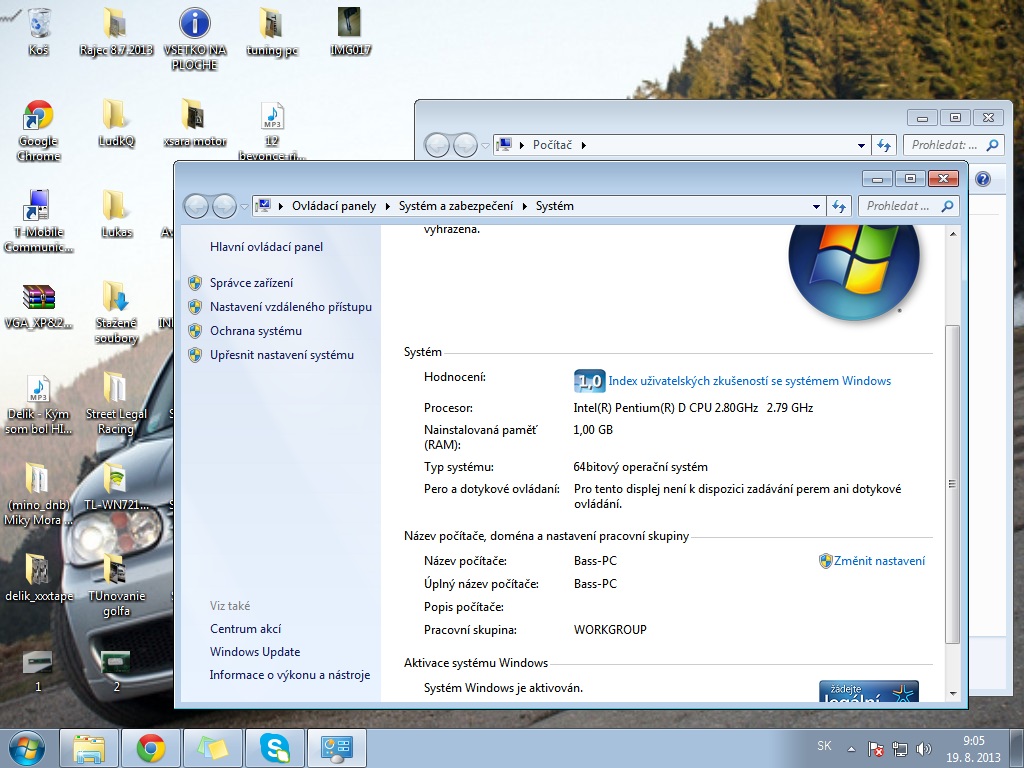
Task: Show hidden tray icons arrow
Action: tap(850, 748)
